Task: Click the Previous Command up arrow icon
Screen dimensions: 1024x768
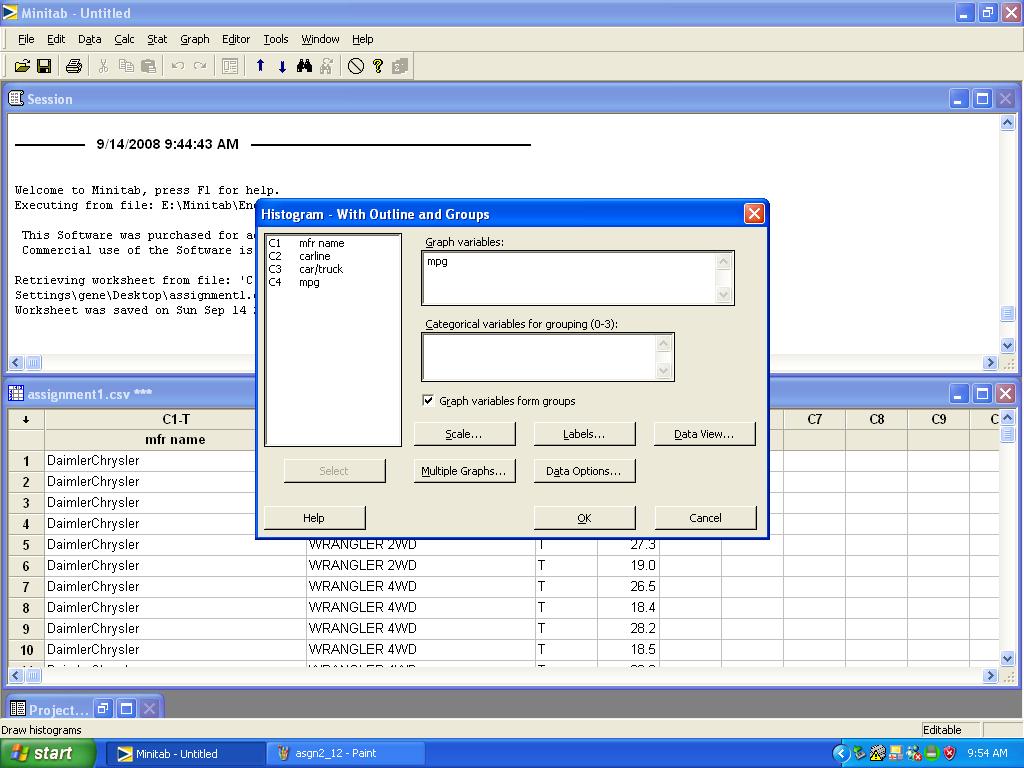Action: click(x=260, y=66)
